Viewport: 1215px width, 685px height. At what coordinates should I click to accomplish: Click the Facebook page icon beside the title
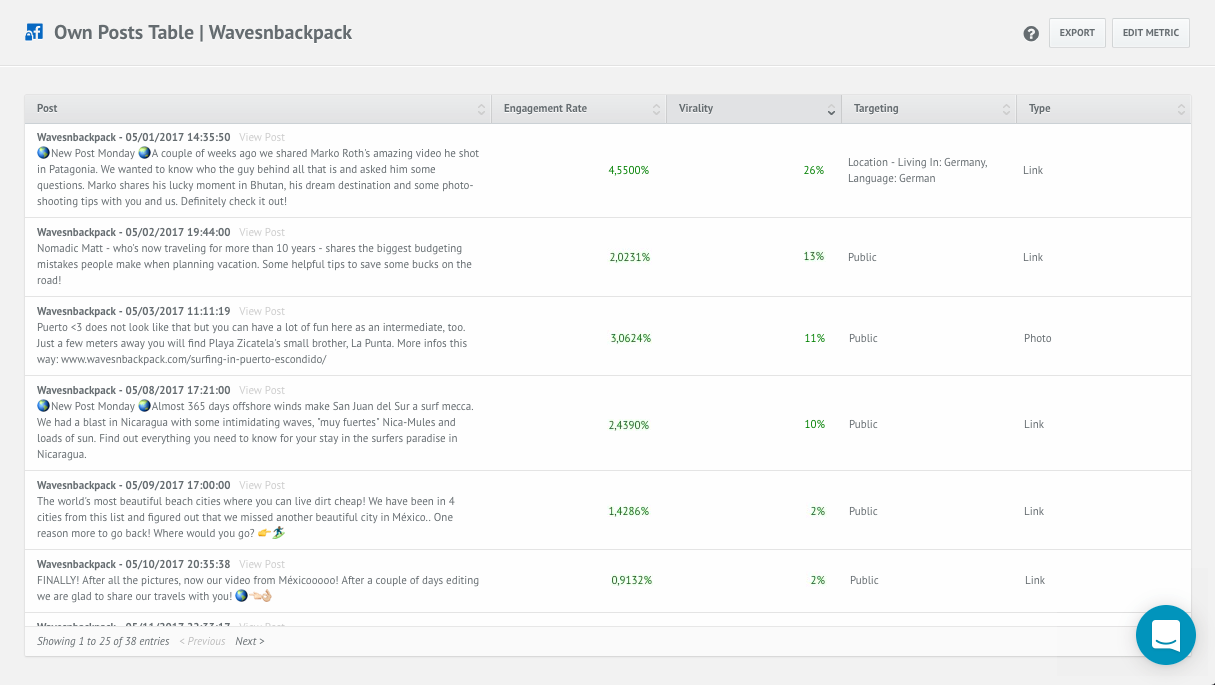point(33,33)
